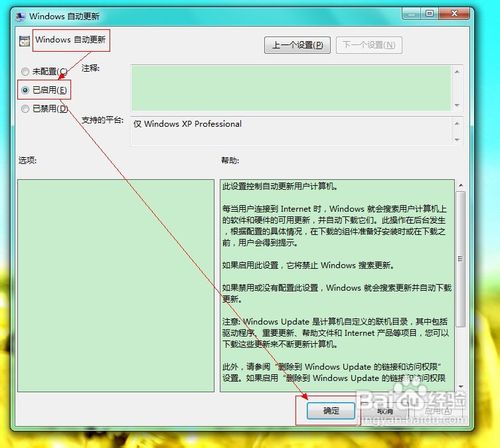Click the help text scrollbar up arrow
This screenshot has width=500, height=448.
tap(460, 185)
